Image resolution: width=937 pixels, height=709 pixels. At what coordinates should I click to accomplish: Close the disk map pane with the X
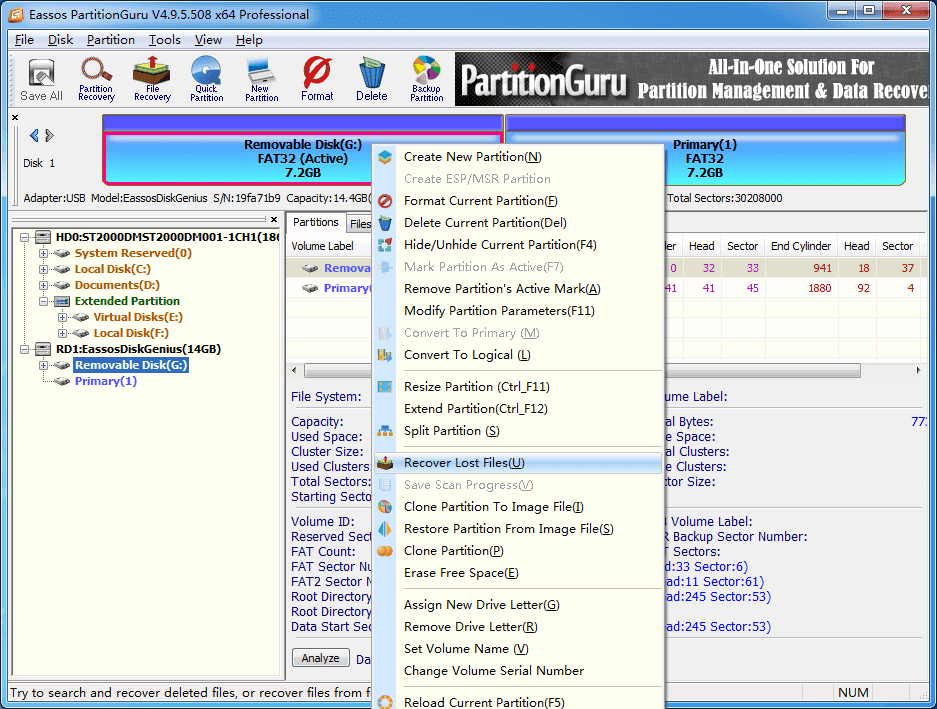click(x=15, y=117)
